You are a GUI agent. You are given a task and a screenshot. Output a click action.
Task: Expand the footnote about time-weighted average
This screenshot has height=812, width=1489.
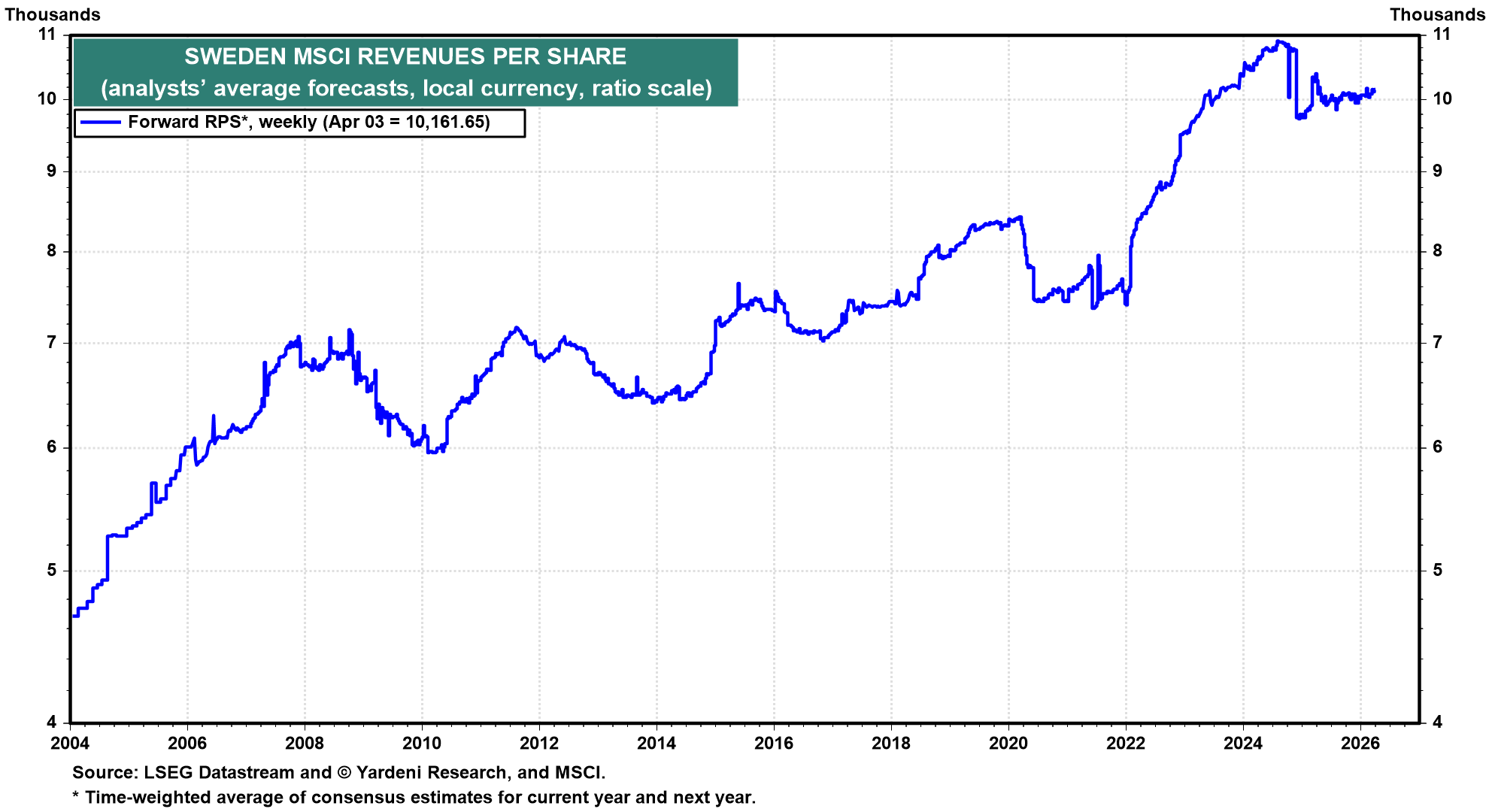point(414,795)
